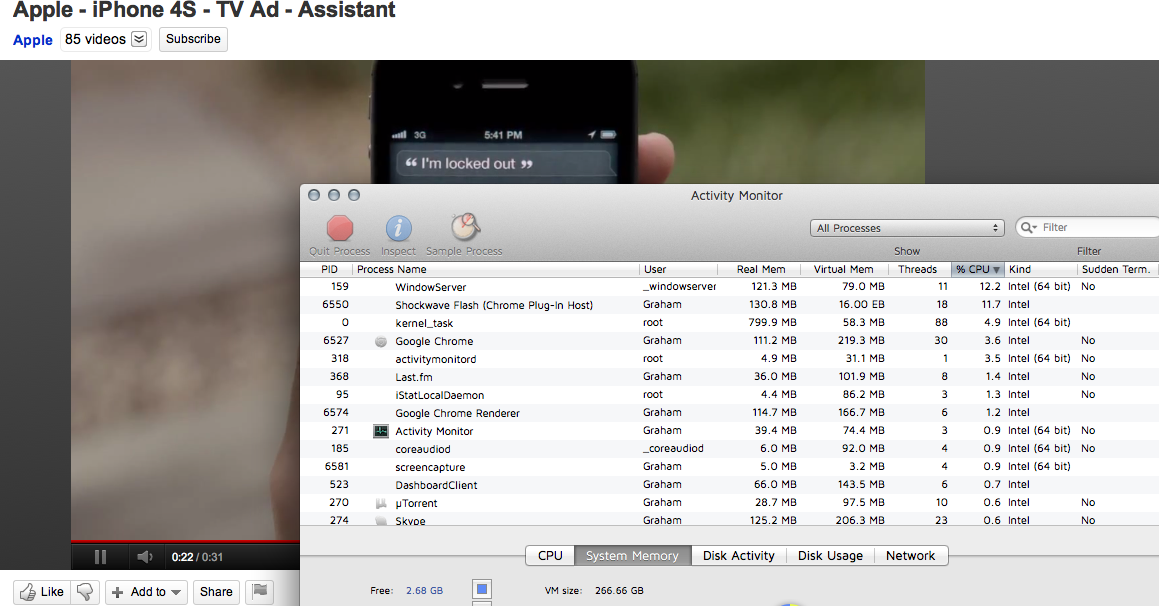Image resolution: width=1159 pixels, height=606 pixels.
Task: Sort by Sudden Term. column header
Action: (1118, 269)
